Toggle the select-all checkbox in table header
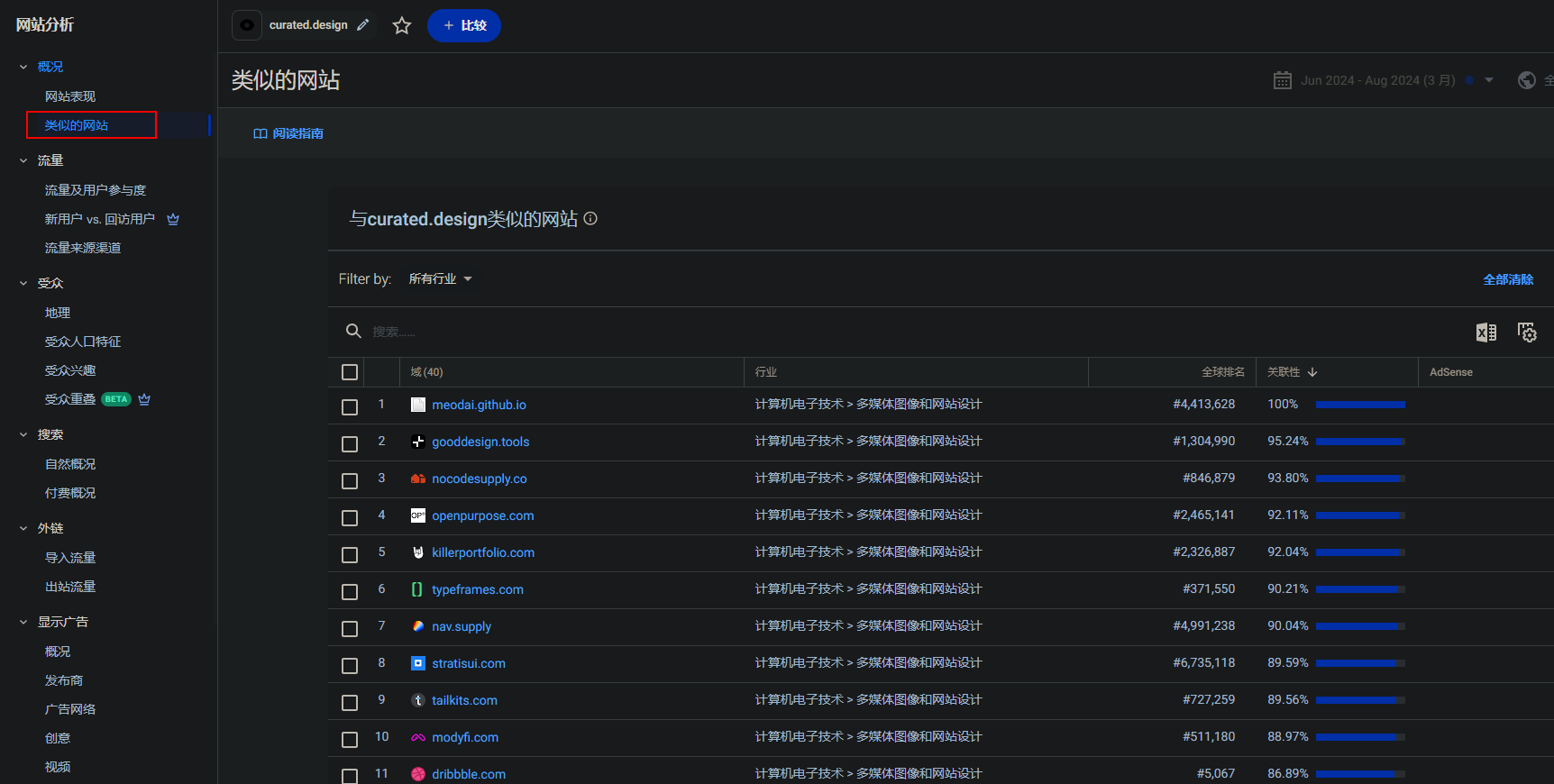Screen dimensions: 1554x784 click(350, 372)
